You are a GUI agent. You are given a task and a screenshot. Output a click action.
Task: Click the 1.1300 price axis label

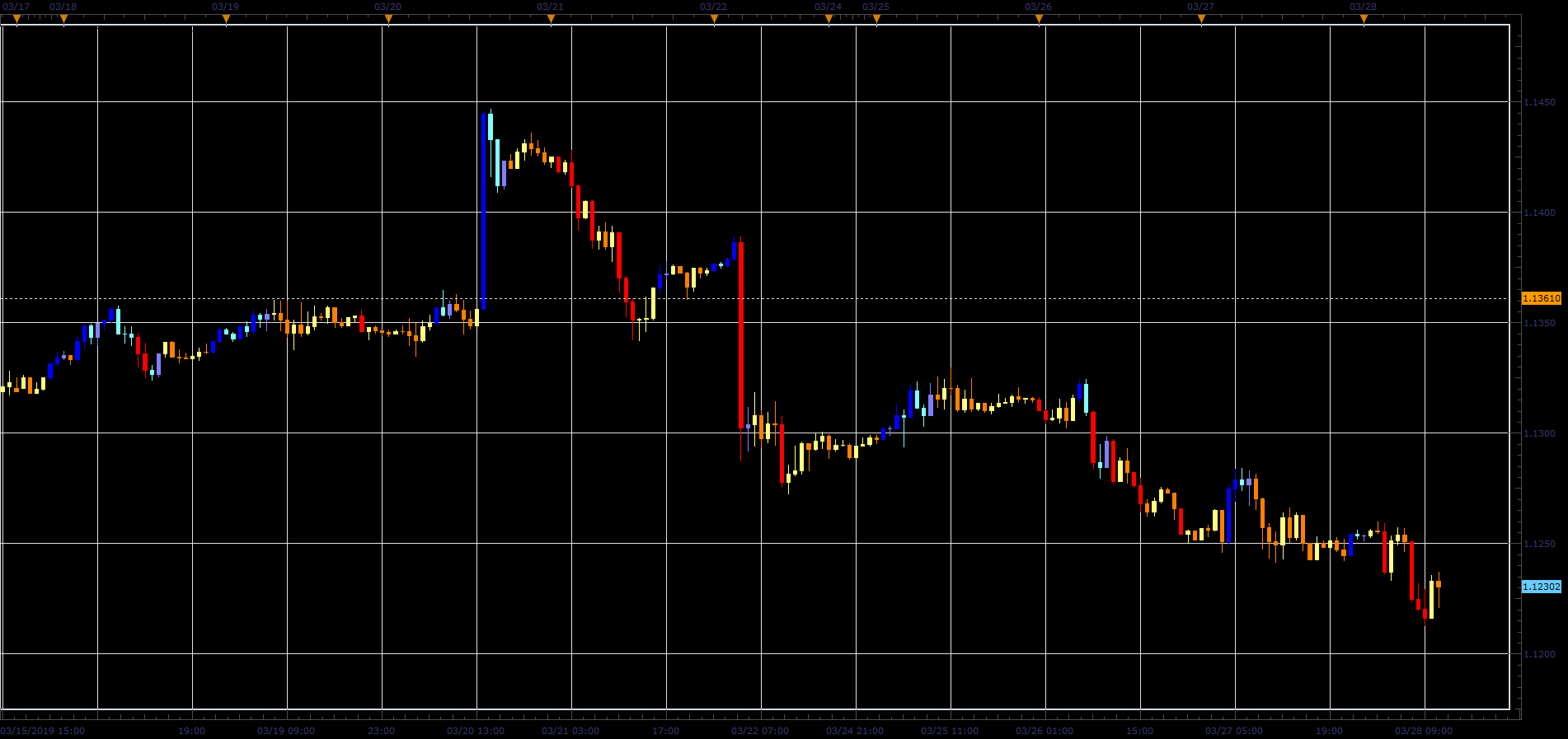pyautogui.click(x=1539, y=433)
